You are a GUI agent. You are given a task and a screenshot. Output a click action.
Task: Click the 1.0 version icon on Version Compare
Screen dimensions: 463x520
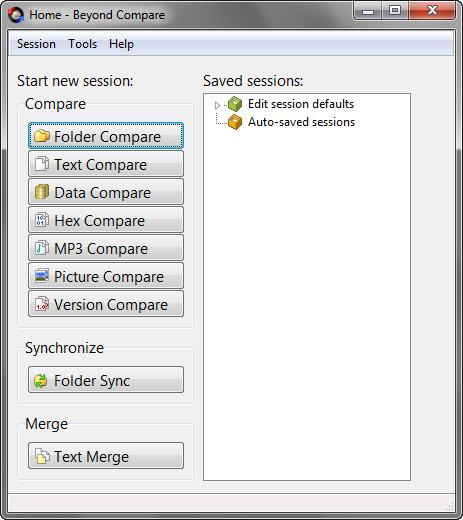(x=42, y=304)
